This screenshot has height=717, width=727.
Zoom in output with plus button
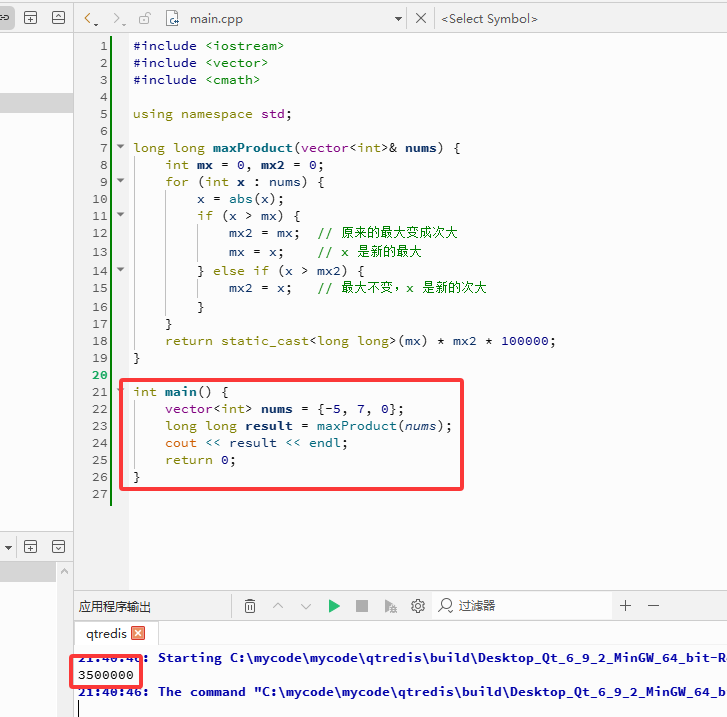625,606
